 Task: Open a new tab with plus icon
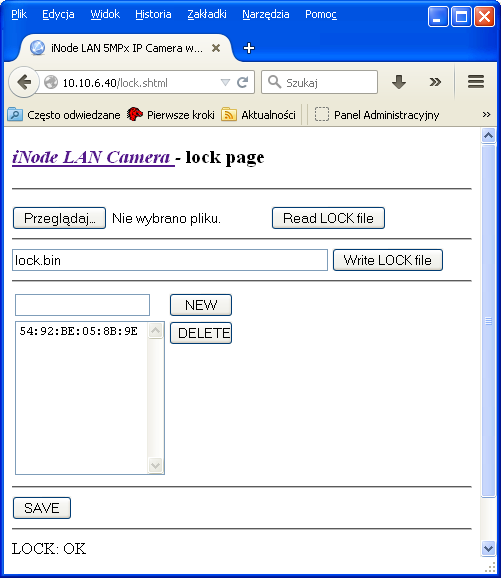click(249, 48)
